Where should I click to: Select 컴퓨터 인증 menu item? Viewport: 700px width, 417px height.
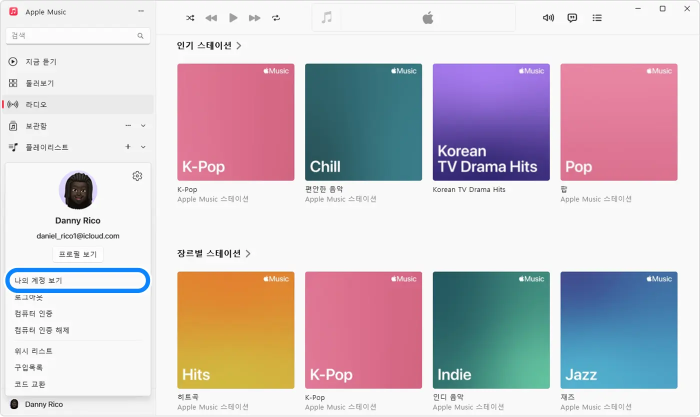point(33,313)
